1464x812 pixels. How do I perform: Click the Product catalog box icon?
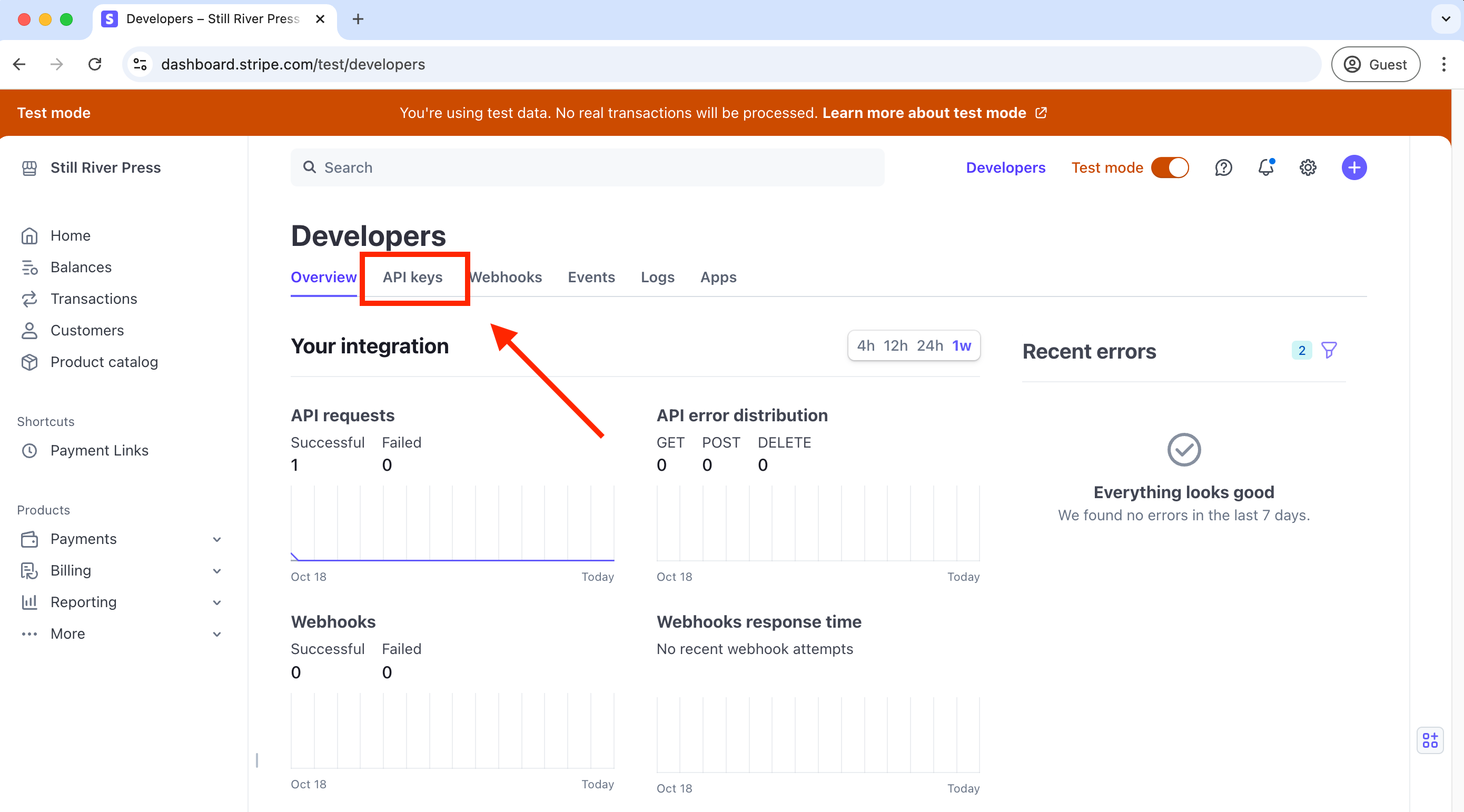point(29,362)
